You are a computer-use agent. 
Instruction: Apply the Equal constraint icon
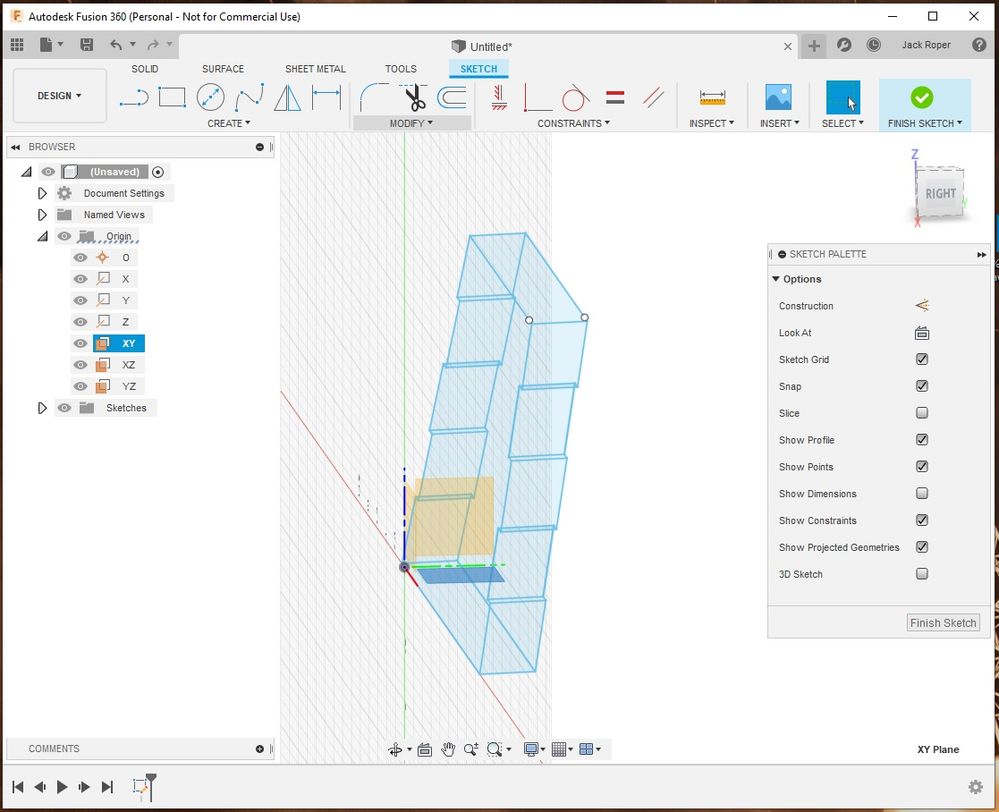(x=615, y=98)
